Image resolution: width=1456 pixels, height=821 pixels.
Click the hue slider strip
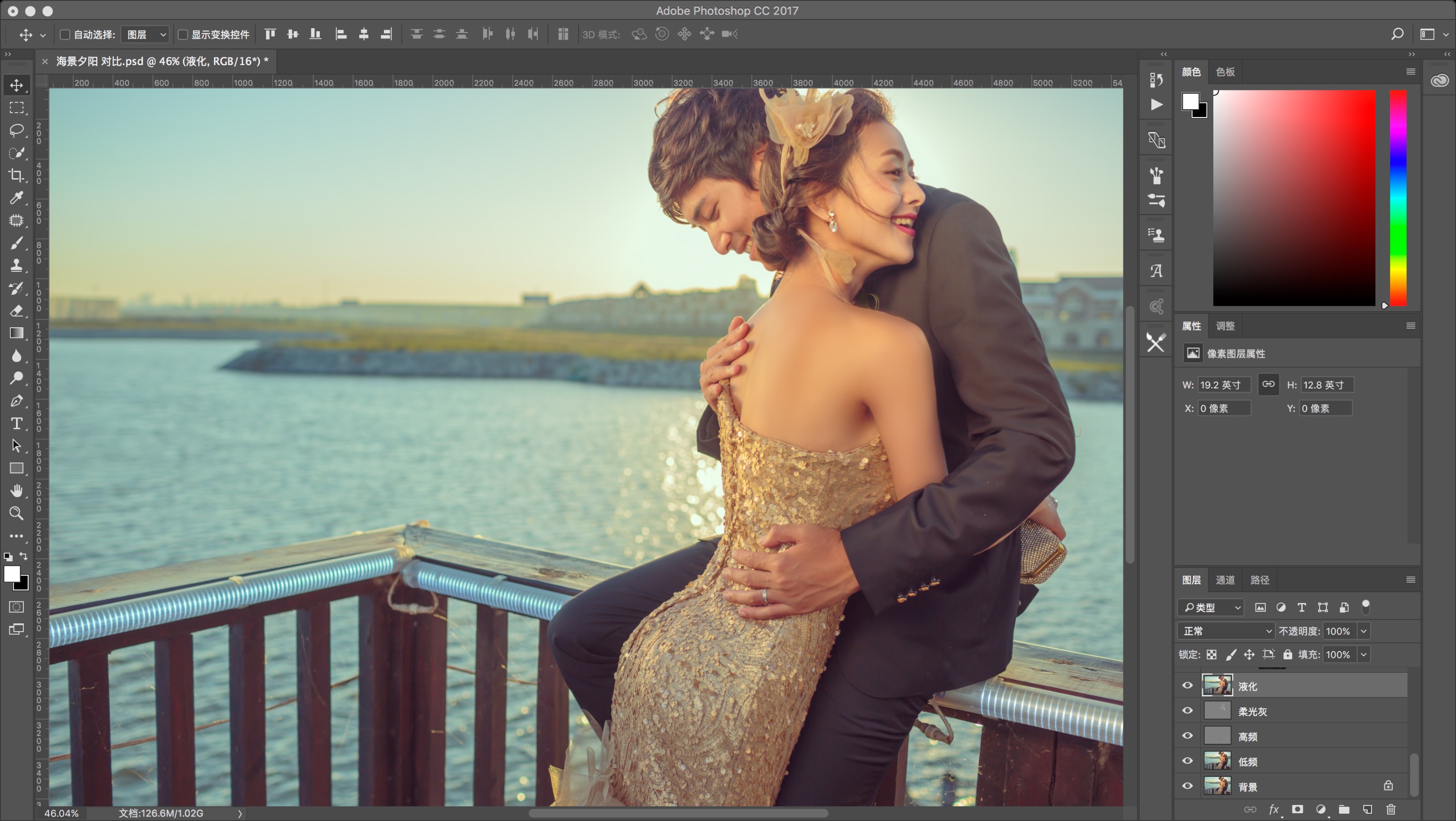point(1398,198)
